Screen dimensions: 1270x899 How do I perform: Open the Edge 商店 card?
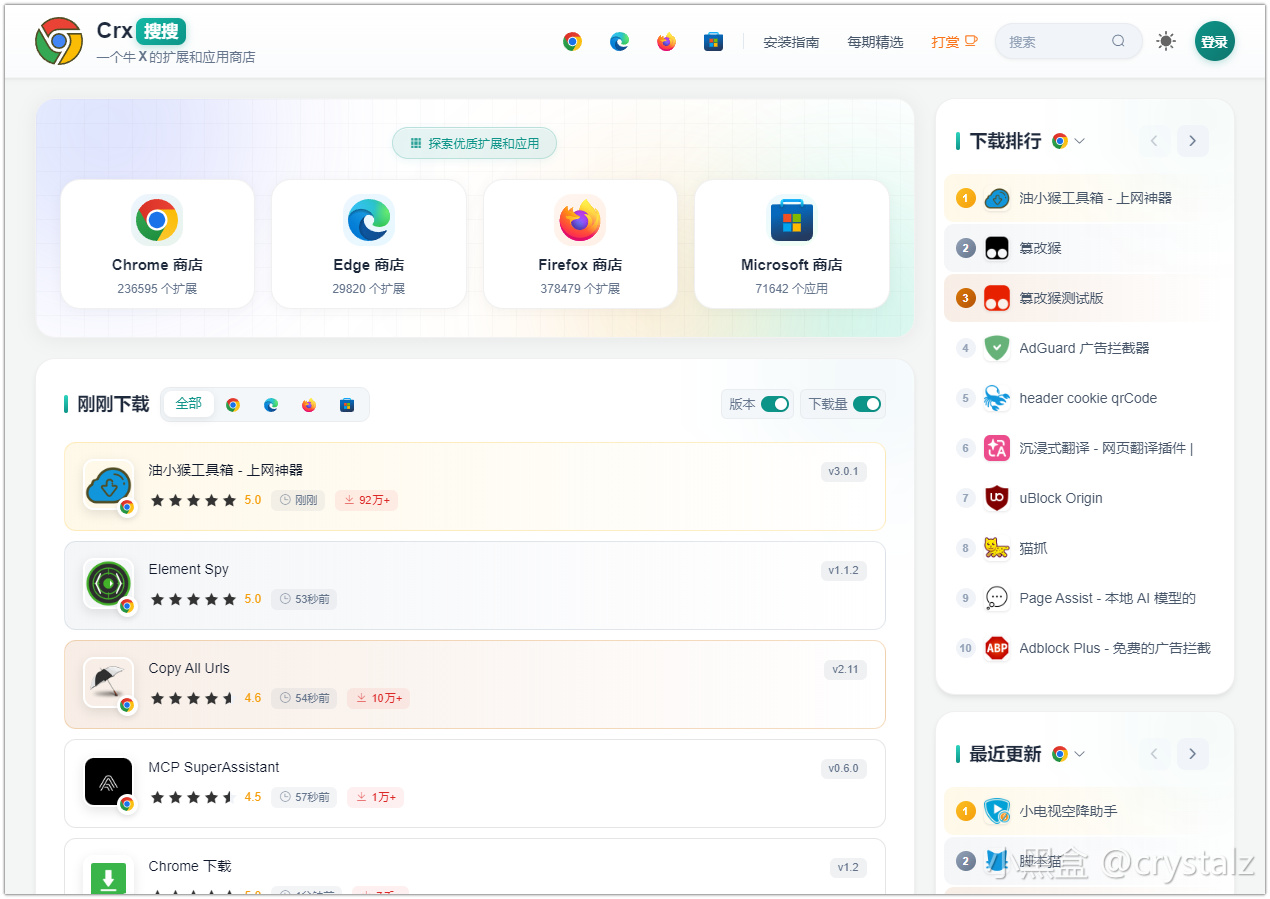click(369, 244)
